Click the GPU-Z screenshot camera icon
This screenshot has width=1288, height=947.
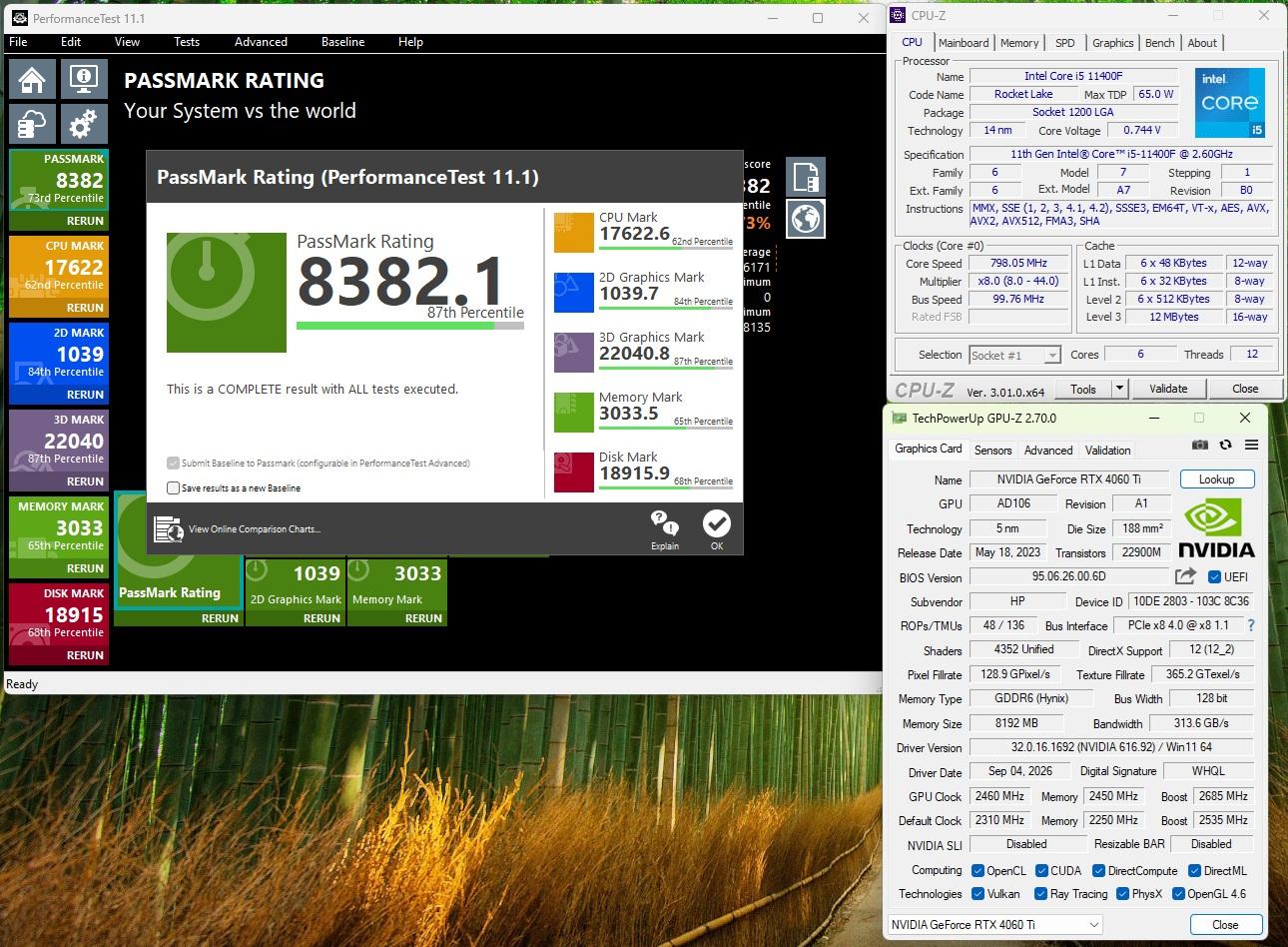(1199, 445)
